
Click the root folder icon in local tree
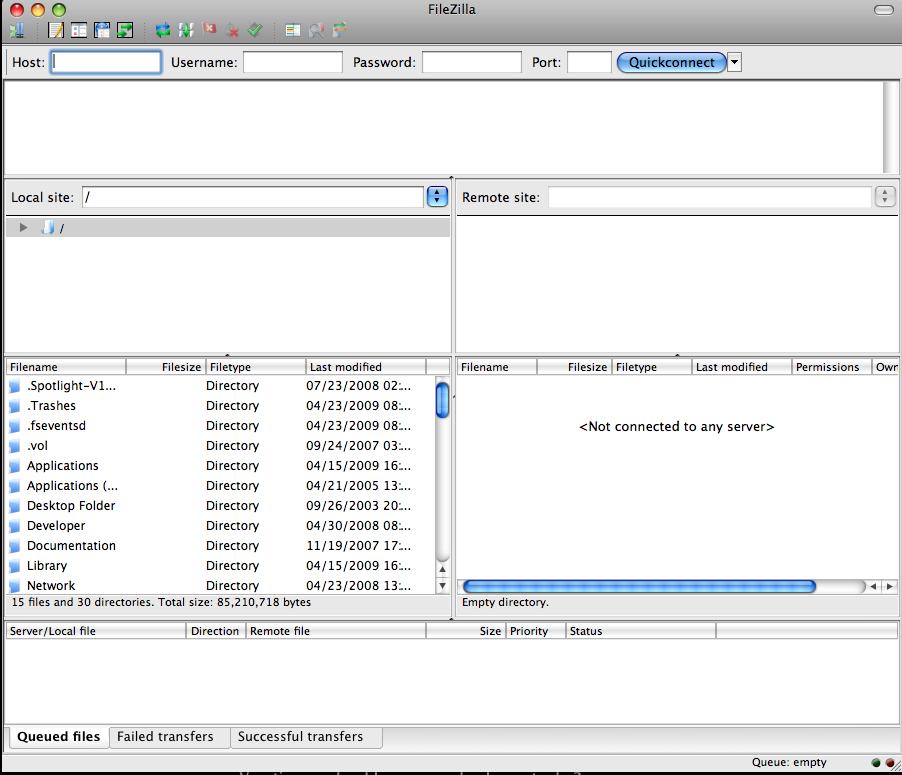(48, 228)
